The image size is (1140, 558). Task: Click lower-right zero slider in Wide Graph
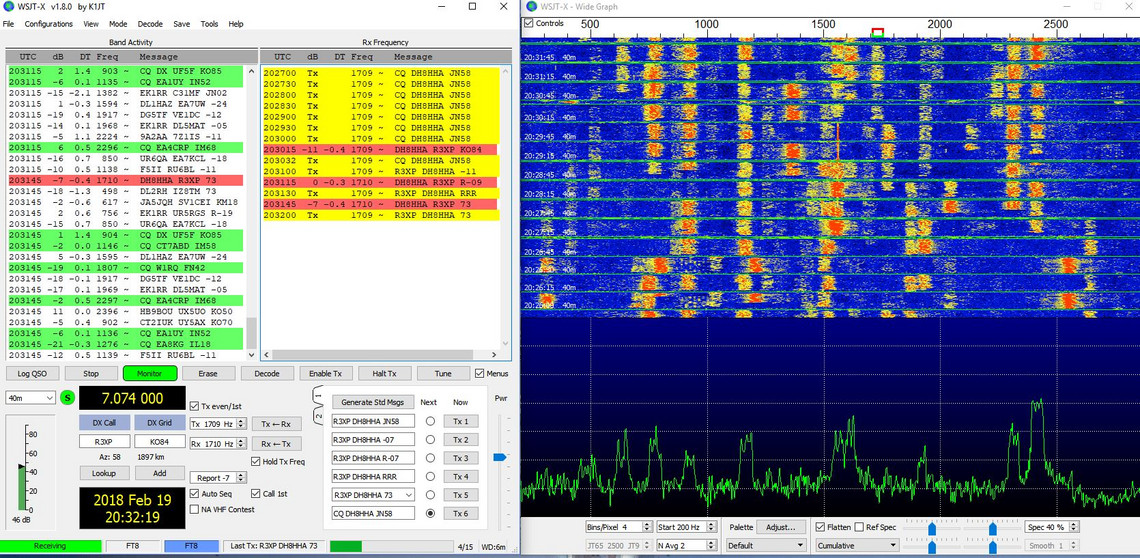(992, 549)
